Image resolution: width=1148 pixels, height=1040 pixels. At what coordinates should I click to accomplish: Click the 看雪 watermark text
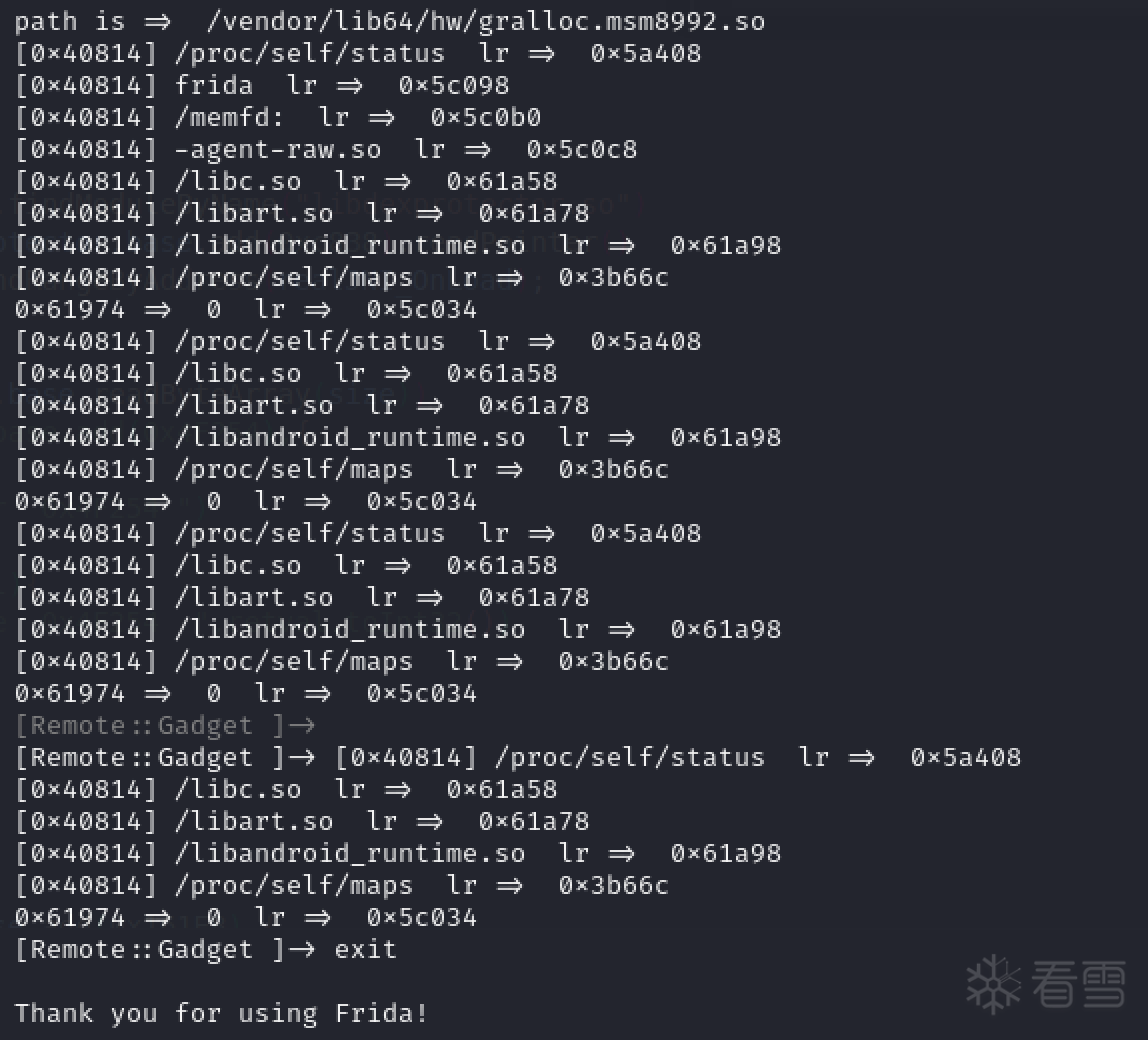pos(1078,984)
